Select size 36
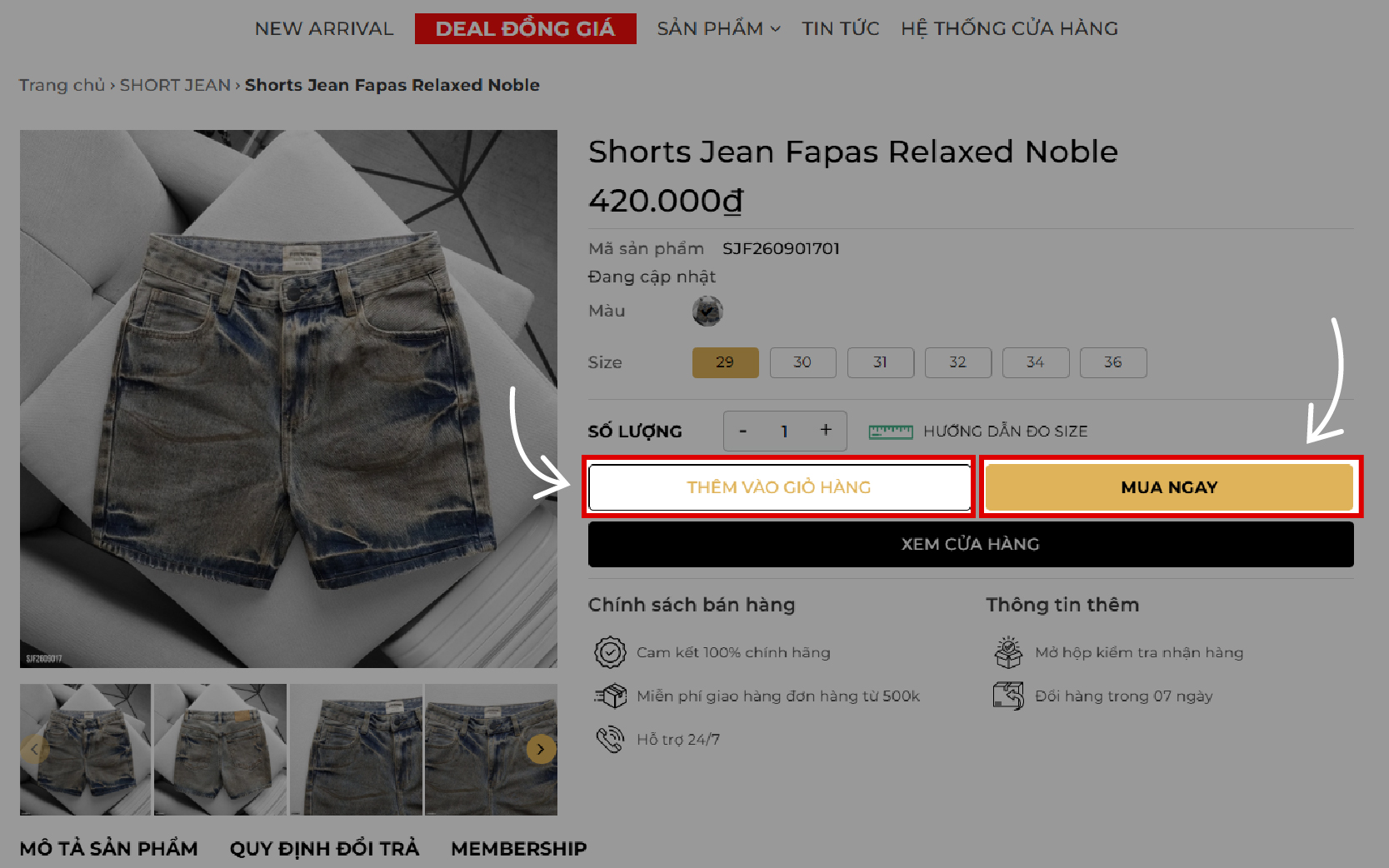 pyautogui.click(x=1113, y=362)
